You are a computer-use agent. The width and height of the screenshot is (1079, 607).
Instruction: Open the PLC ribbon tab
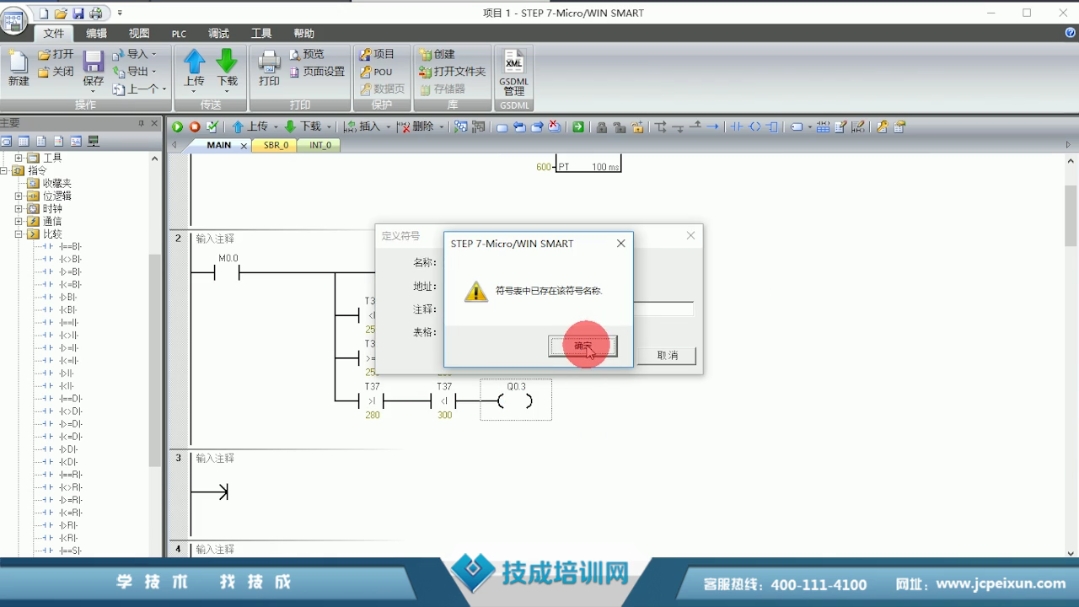click(x=179, y=33)
